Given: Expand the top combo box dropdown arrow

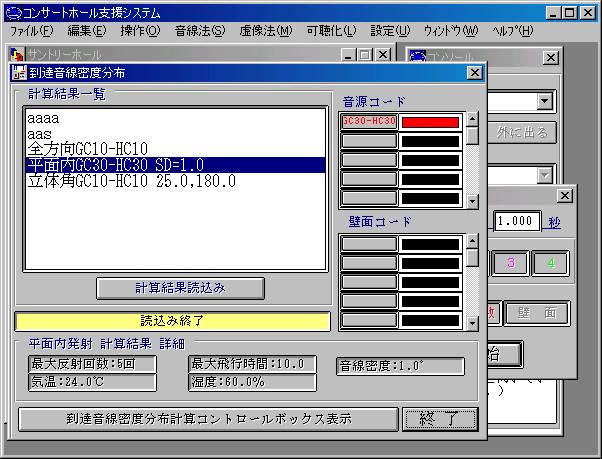Looking at the screenshot, I should pyautogui.click(x=544, y=101).
